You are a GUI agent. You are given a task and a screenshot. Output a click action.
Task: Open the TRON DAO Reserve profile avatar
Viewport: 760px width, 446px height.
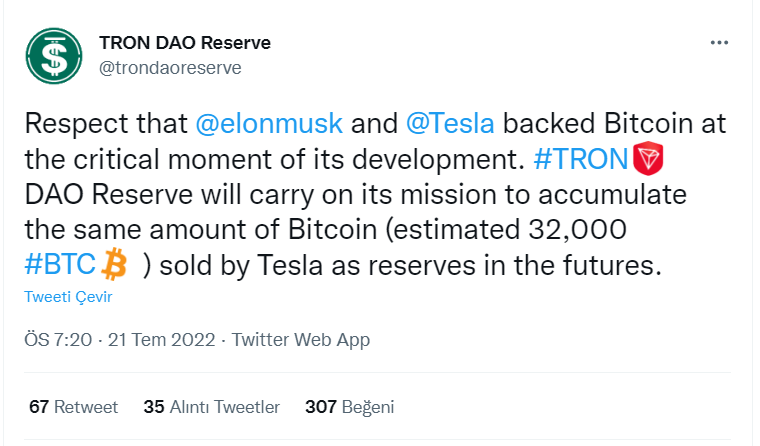54,56
